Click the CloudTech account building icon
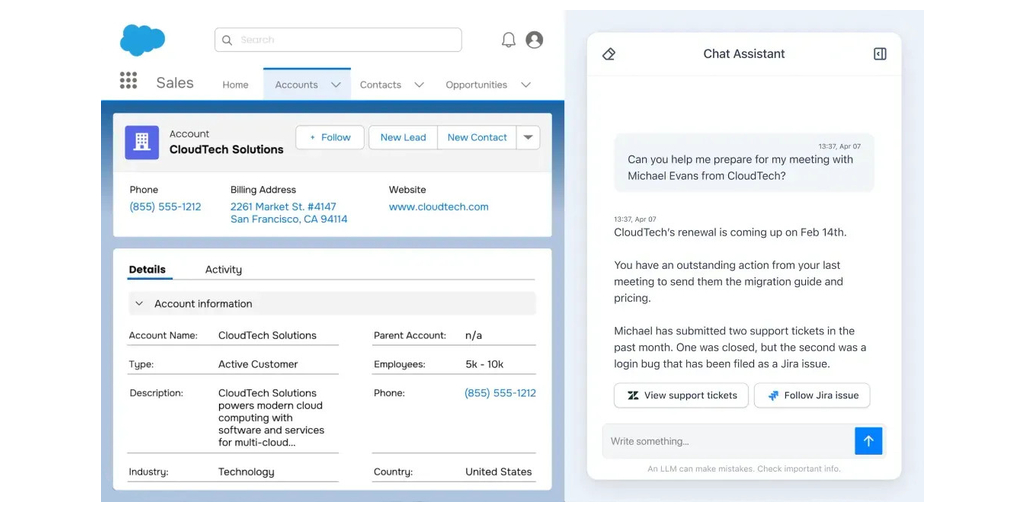The image size is (1024, 512). pyautogui.click(x=142, y=142)
